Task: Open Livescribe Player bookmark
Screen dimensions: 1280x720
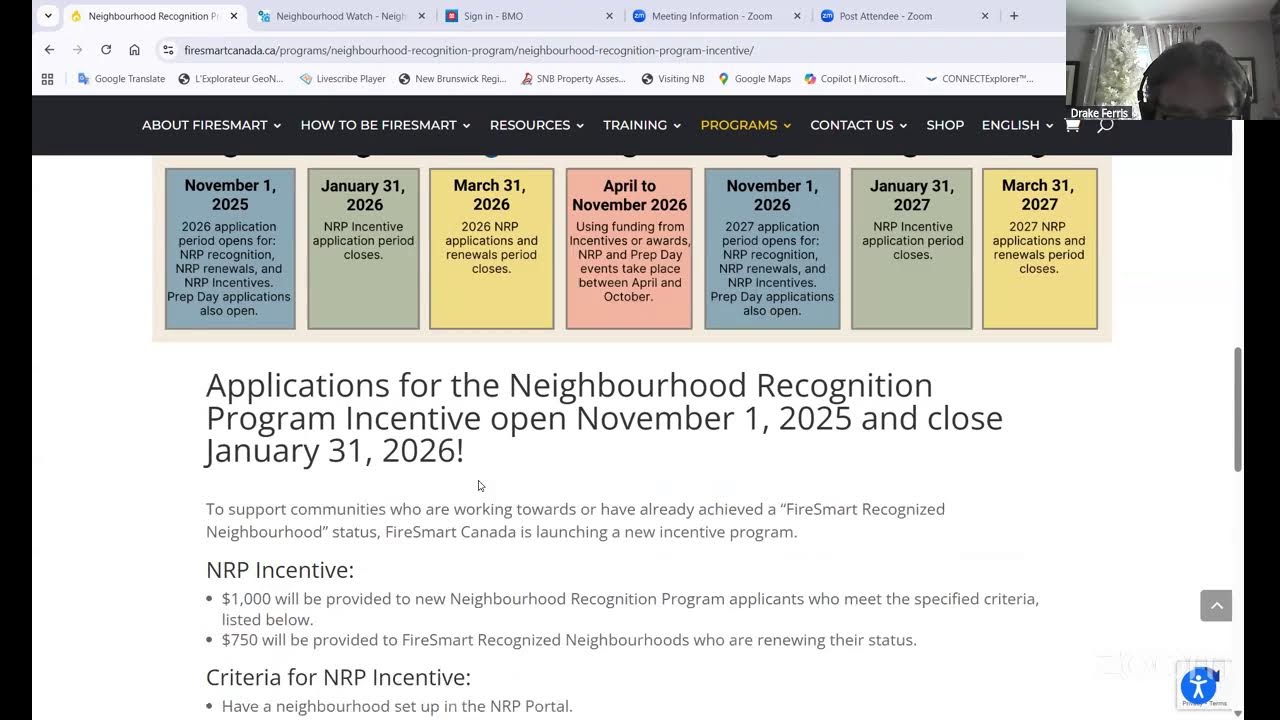Action: pos(342,78)
